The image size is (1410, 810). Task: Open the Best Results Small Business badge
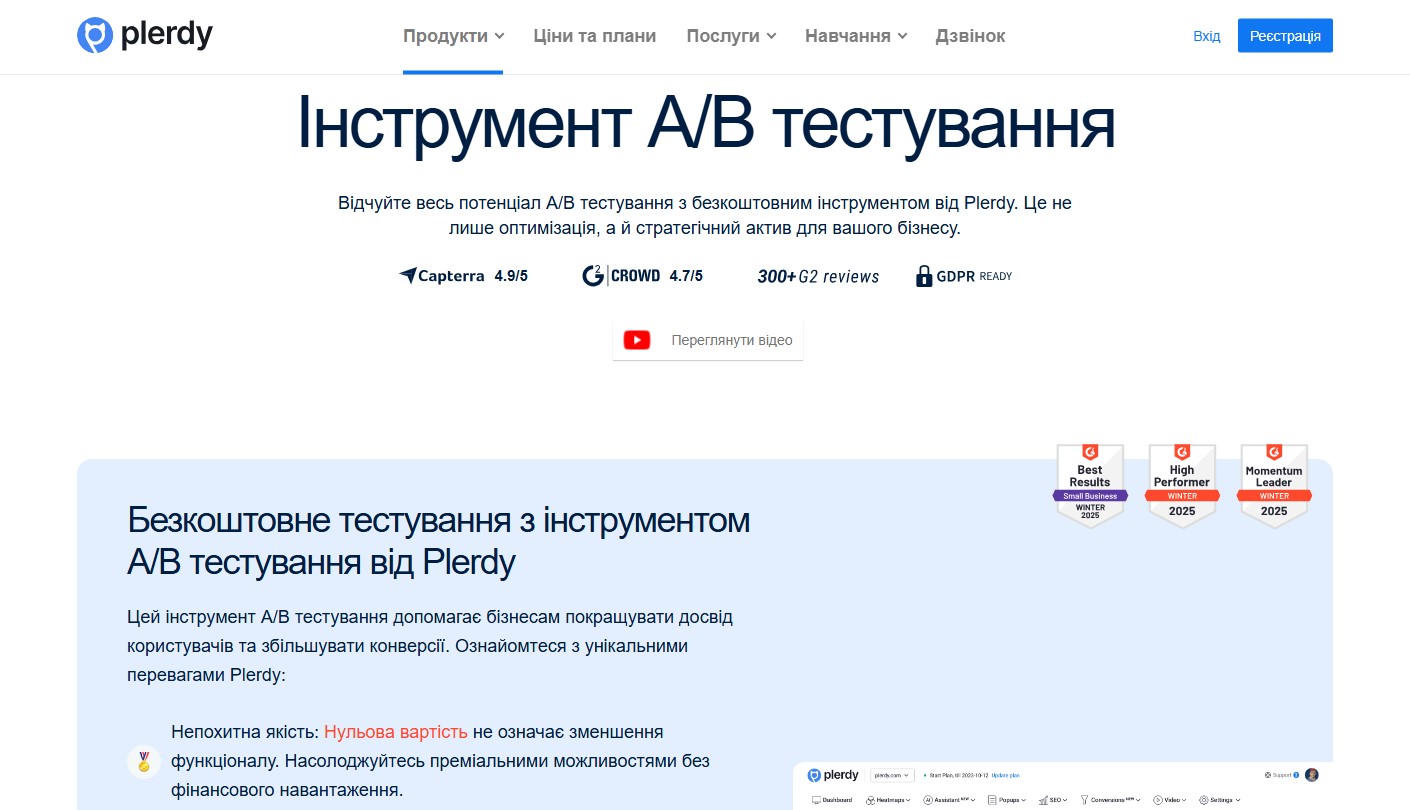coord(1090,486)
